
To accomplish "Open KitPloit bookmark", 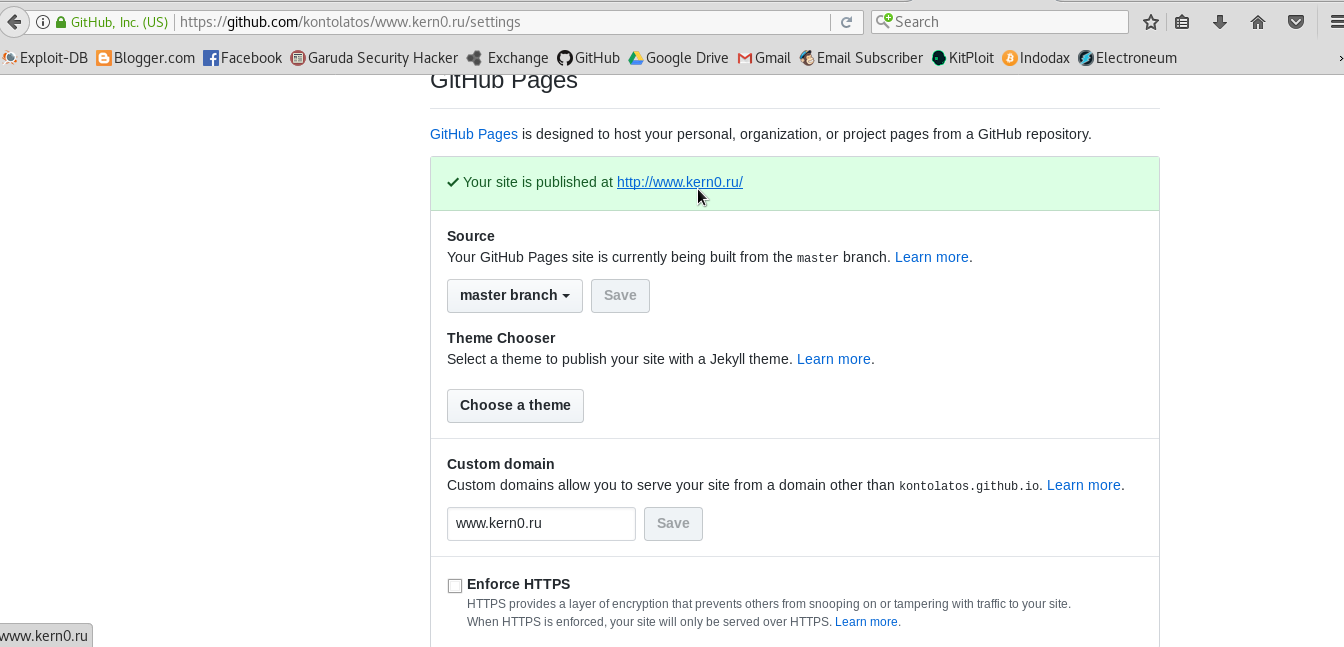I will click(x=962, y=58).
